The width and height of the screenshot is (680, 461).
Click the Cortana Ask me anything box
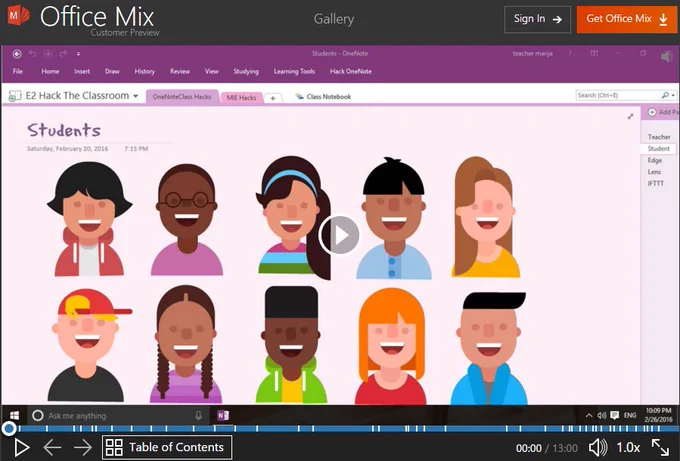click(117, 415)
